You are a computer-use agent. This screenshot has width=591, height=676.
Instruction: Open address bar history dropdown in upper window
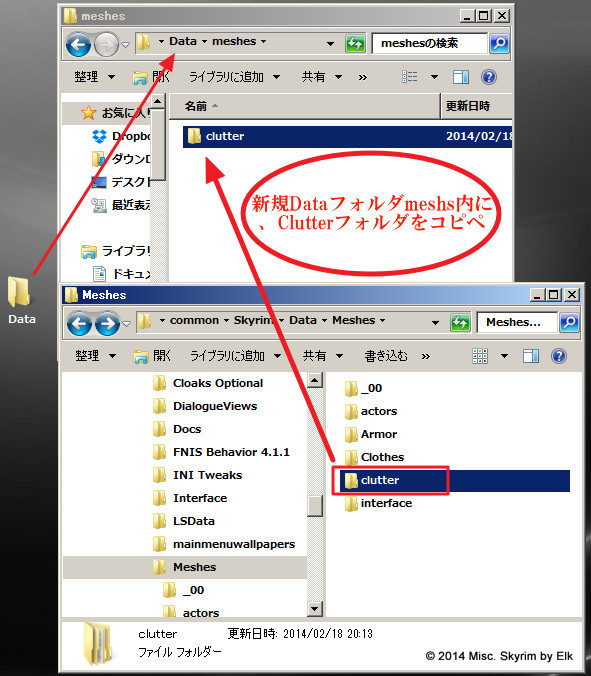pos(330,44)
